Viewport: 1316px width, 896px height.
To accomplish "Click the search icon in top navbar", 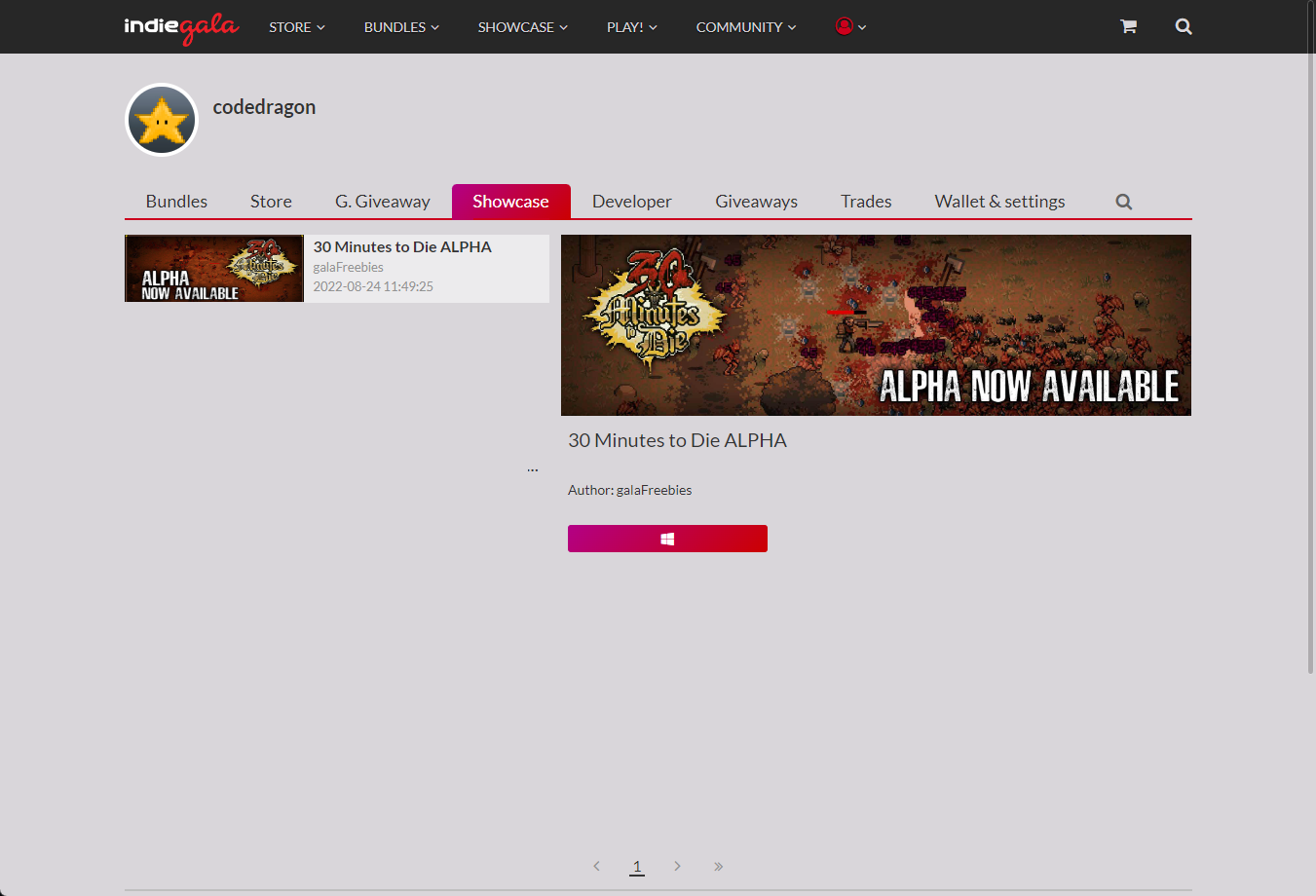I will point(1184,26).
